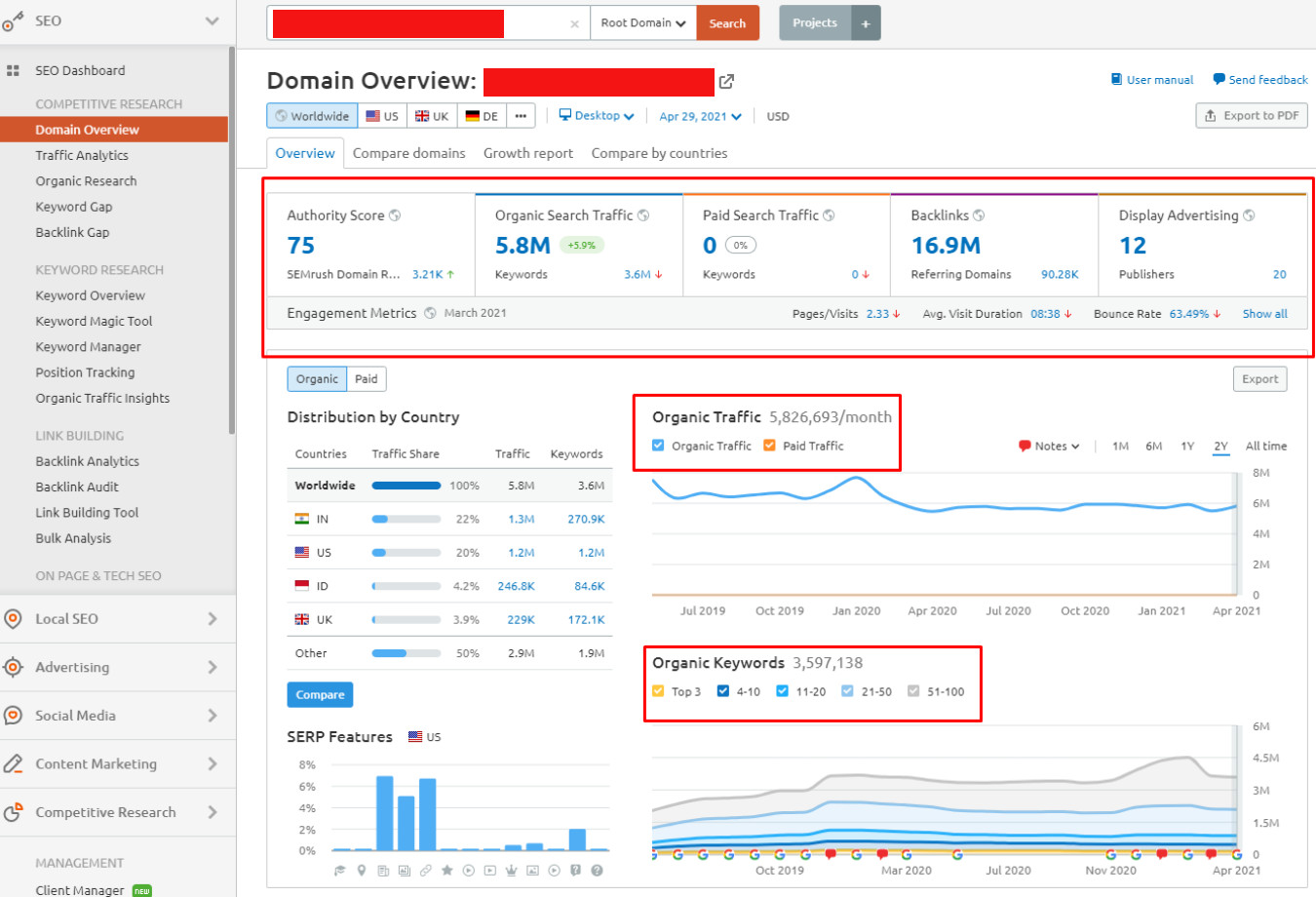Click the Social Media icon
The height and width of the screenshot is (897, 1316).
13,716
